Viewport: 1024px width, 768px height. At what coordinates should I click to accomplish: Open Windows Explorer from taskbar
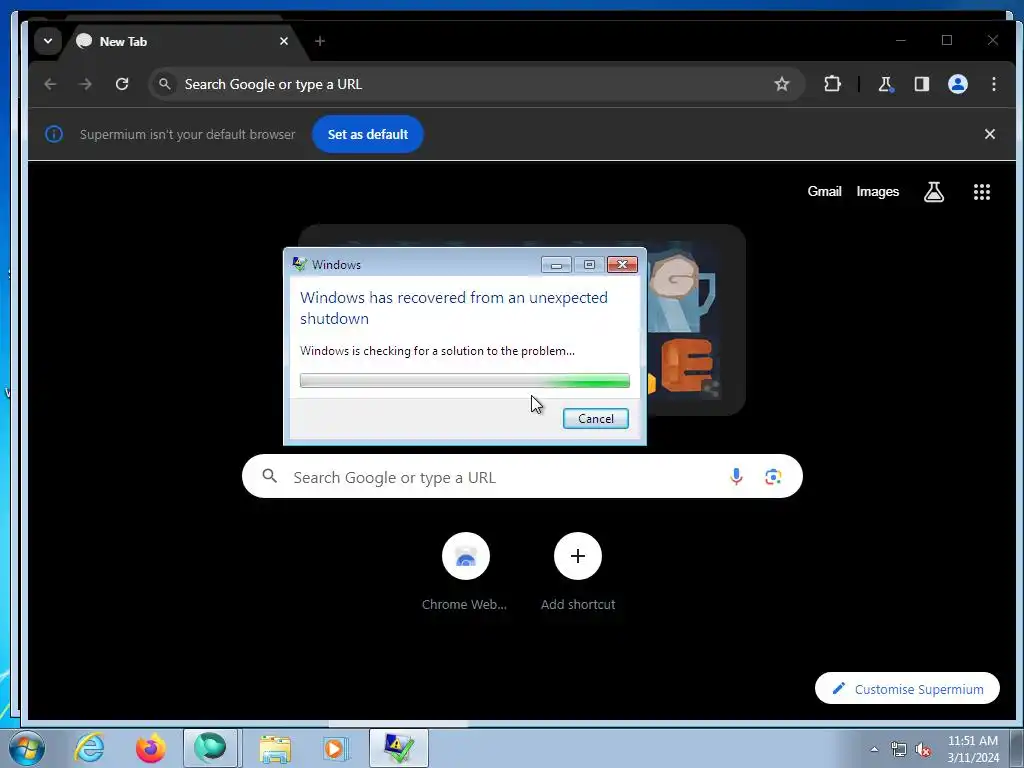coord(275,748)
